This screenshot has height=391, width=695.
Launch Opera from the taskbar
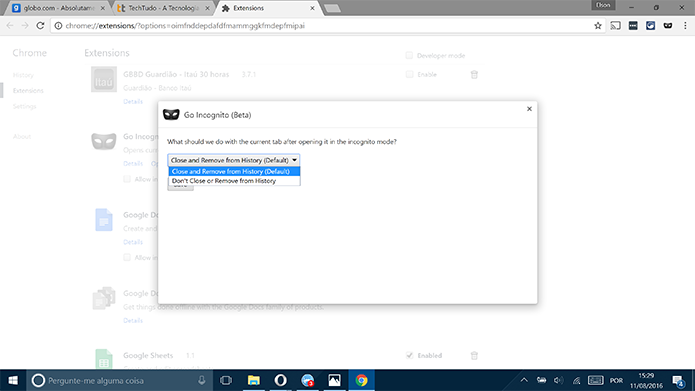(x=280, y=380)
